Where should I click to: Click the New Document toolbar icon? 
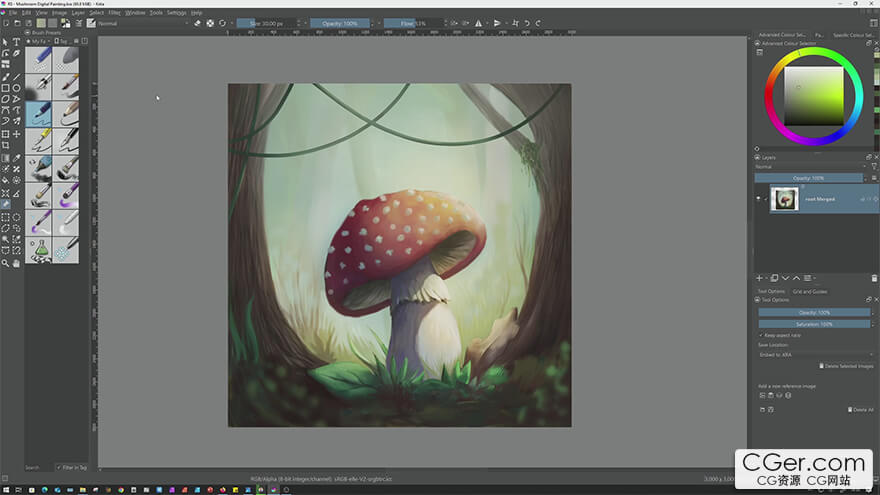click(6, 23)
